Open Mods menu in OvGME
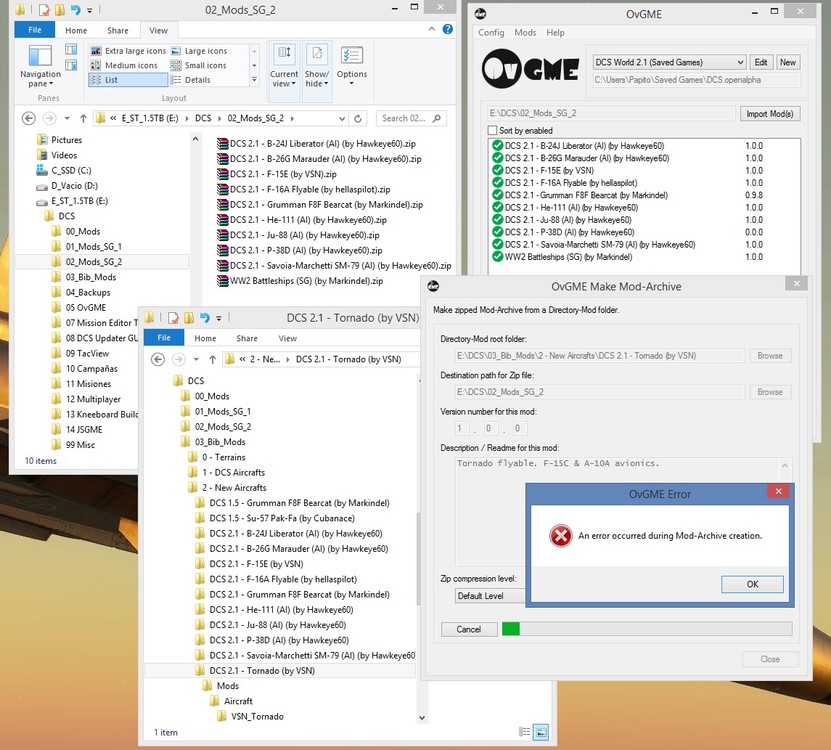 pyautogui.click(x=525, y=32)
